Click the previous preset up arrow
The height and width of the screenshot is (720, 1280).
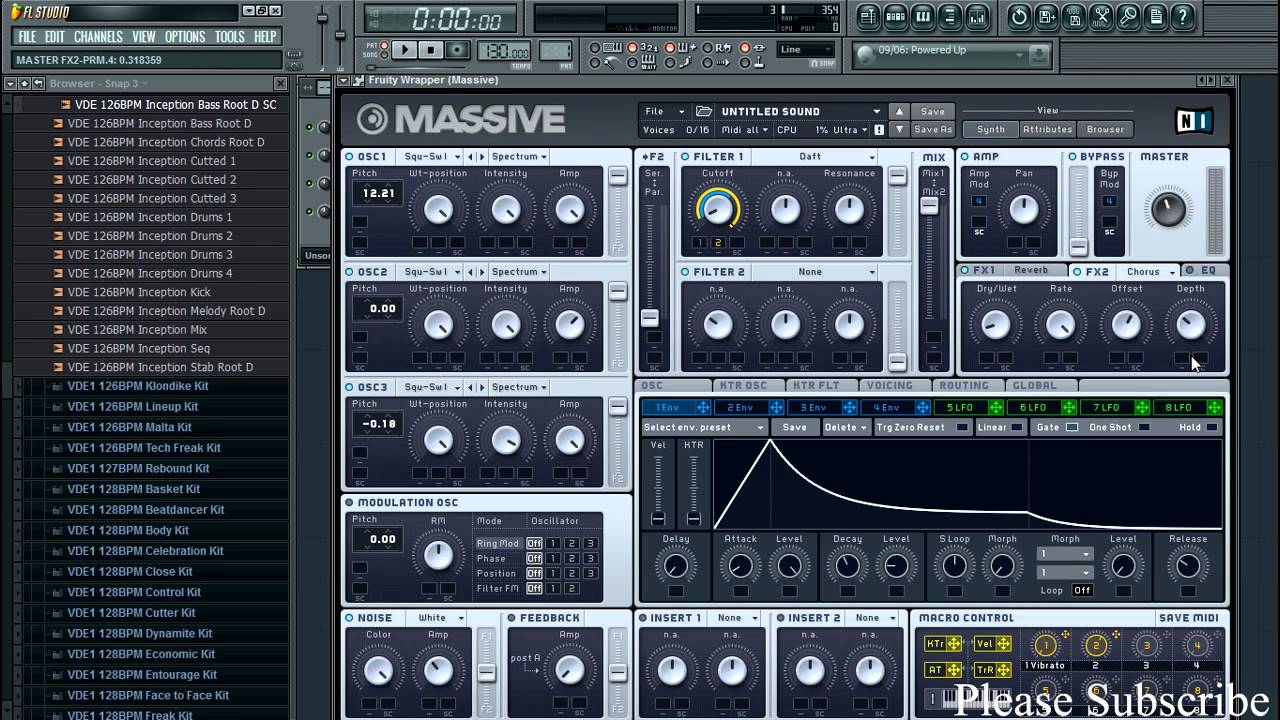click(899, 111)
